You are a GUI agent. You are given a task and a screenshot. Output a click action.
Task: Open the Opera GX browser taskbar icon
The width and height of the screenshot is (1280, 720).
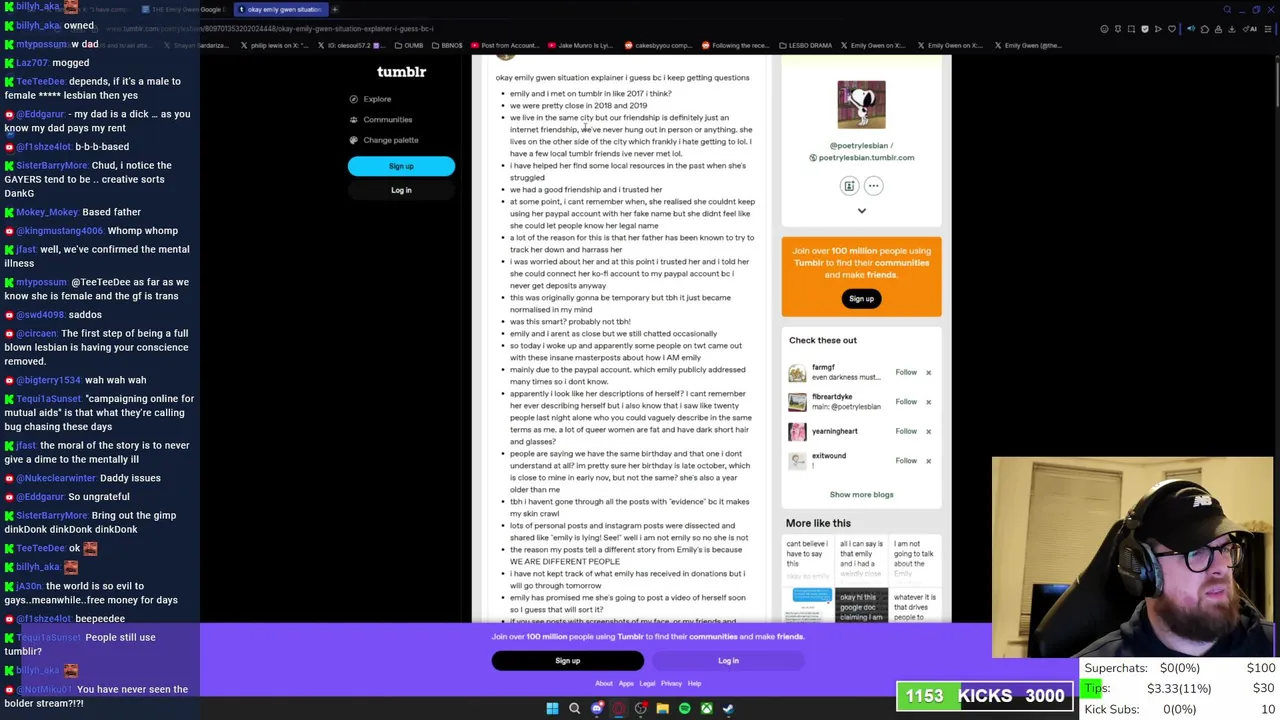(619, 709)
